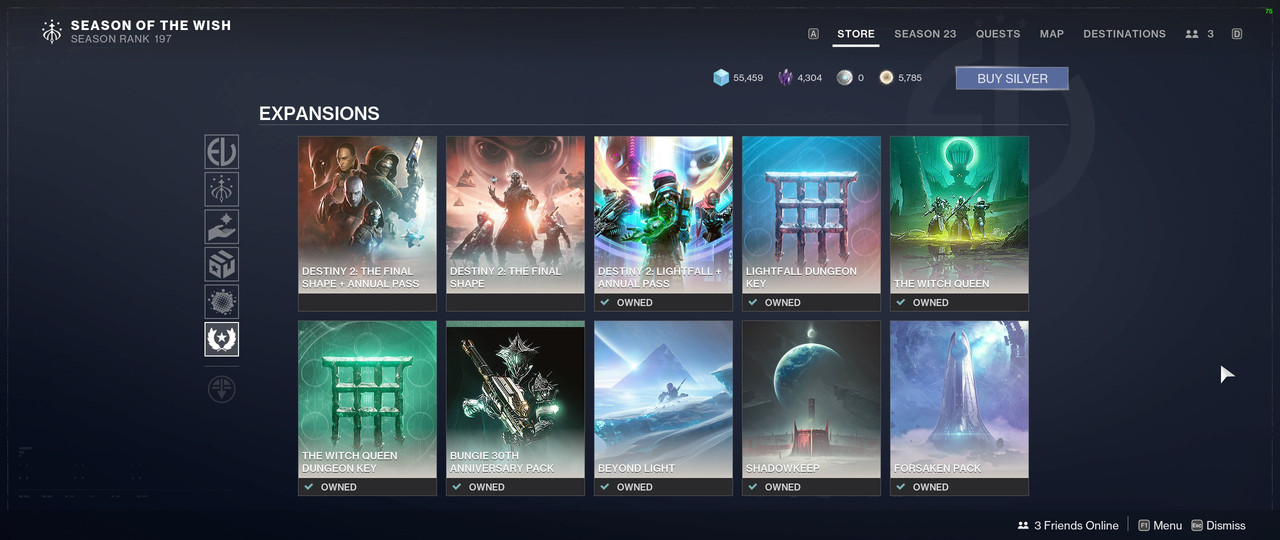Go to the Quests tab
This screenshot has height=540, width=1280.
998,34
